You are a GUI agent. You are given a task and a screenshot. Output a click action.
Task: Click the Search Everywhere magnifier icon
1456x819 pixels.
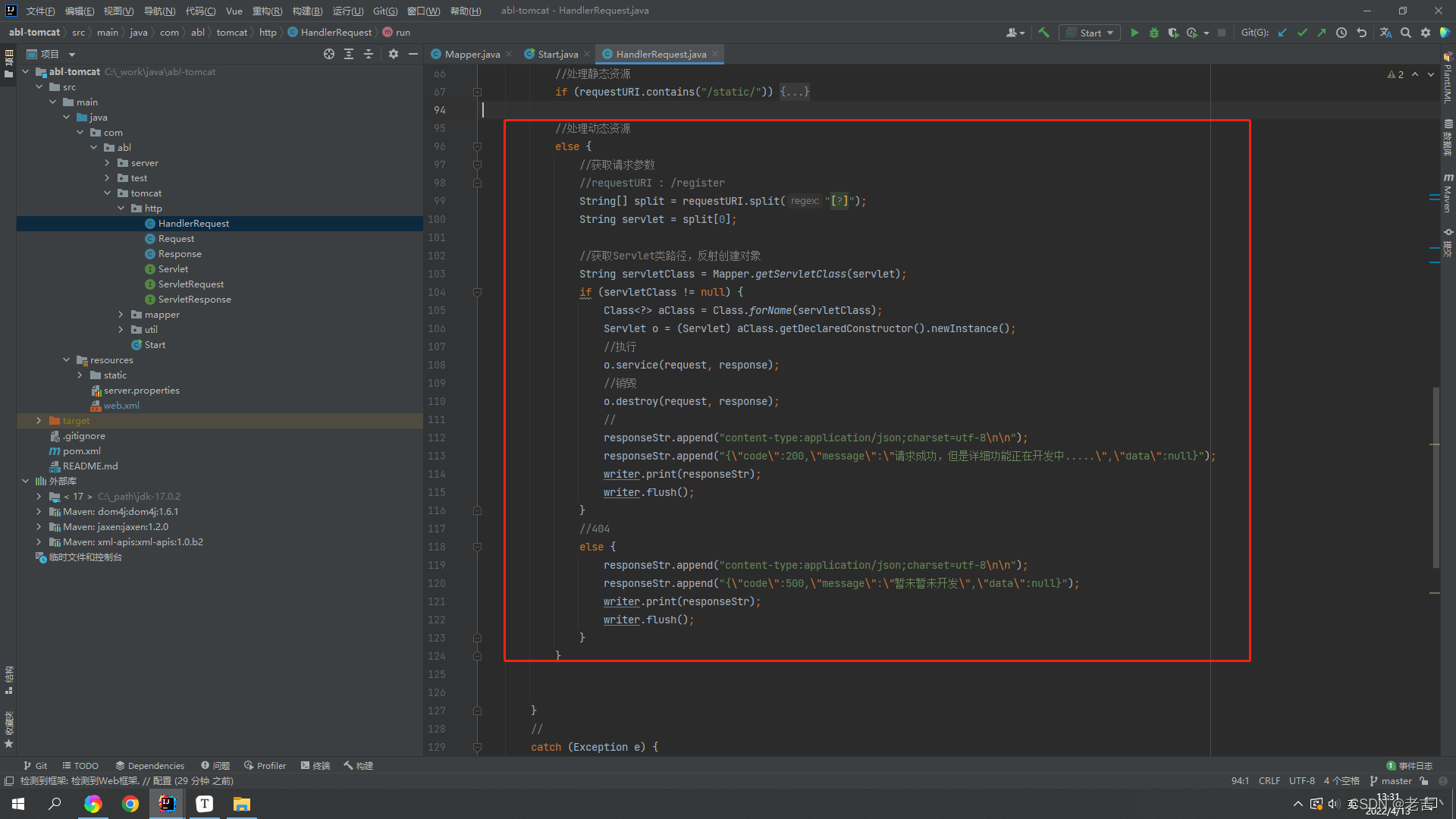1406,33
